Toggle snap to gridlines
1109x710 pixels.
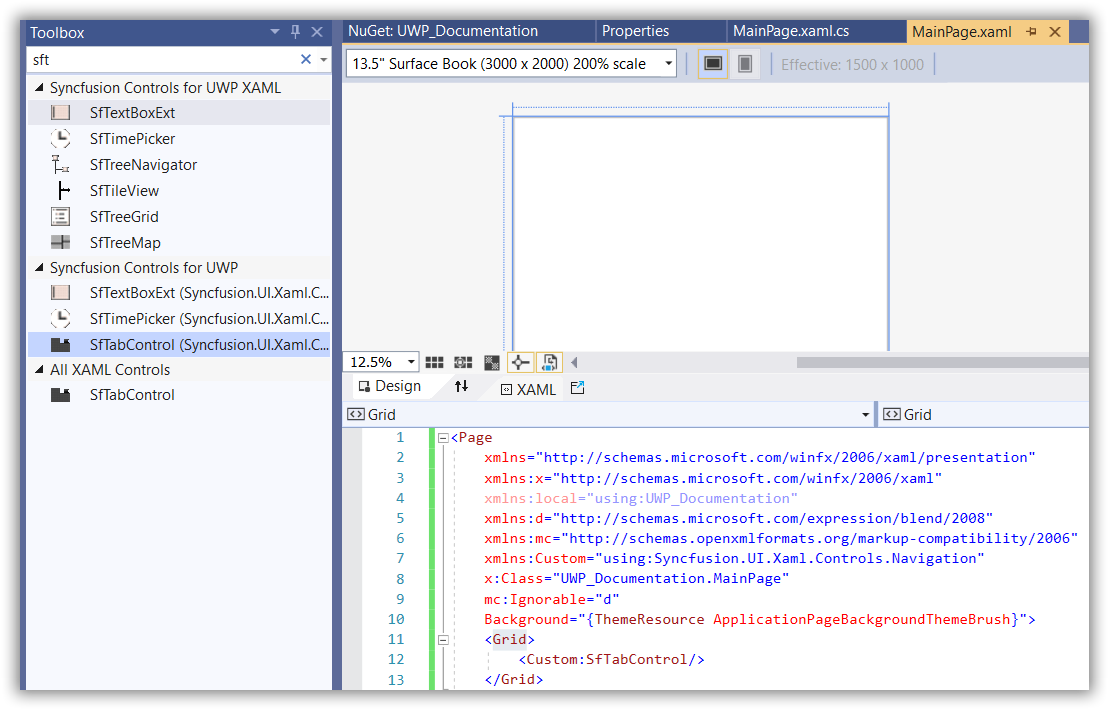tap(463, 362)
